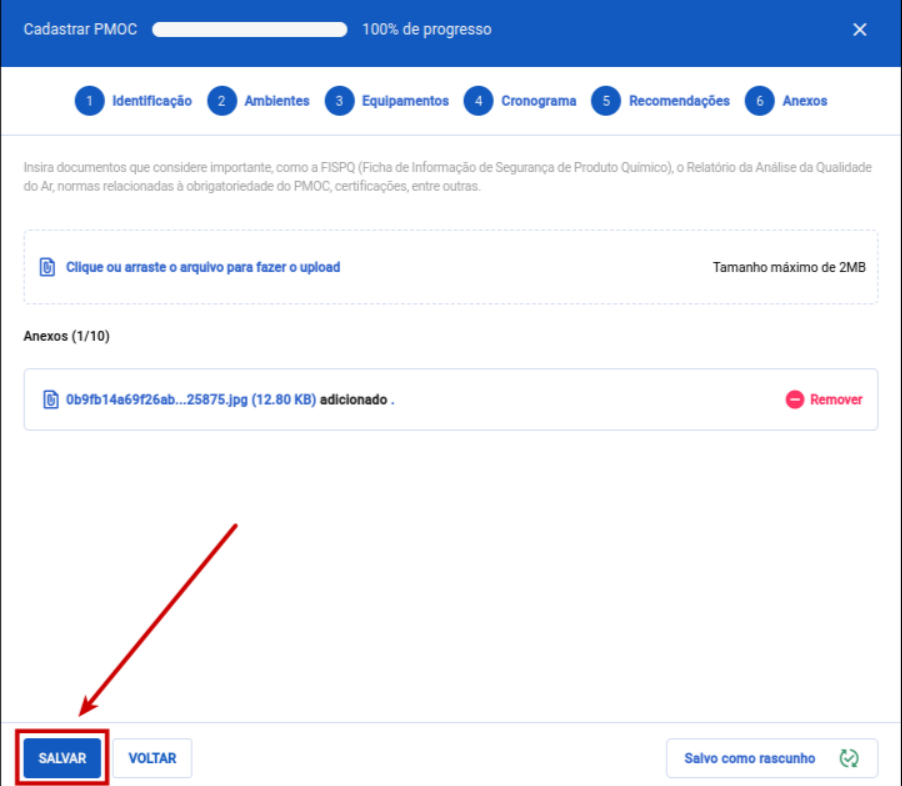Open step 2 Ambientes

(x=259, y=101)
